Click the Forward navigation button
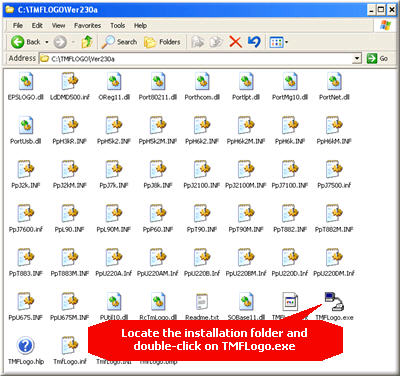 point(60,42)
